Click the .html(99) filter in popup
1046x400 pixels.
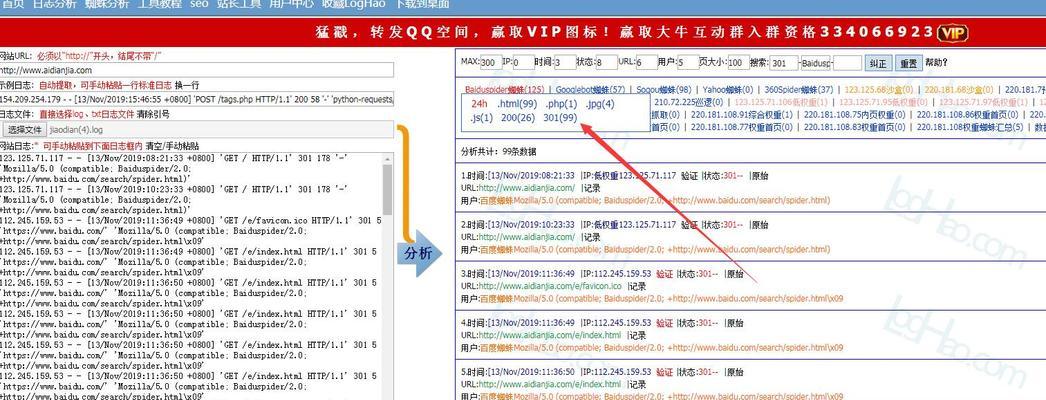tap(517, 104)
